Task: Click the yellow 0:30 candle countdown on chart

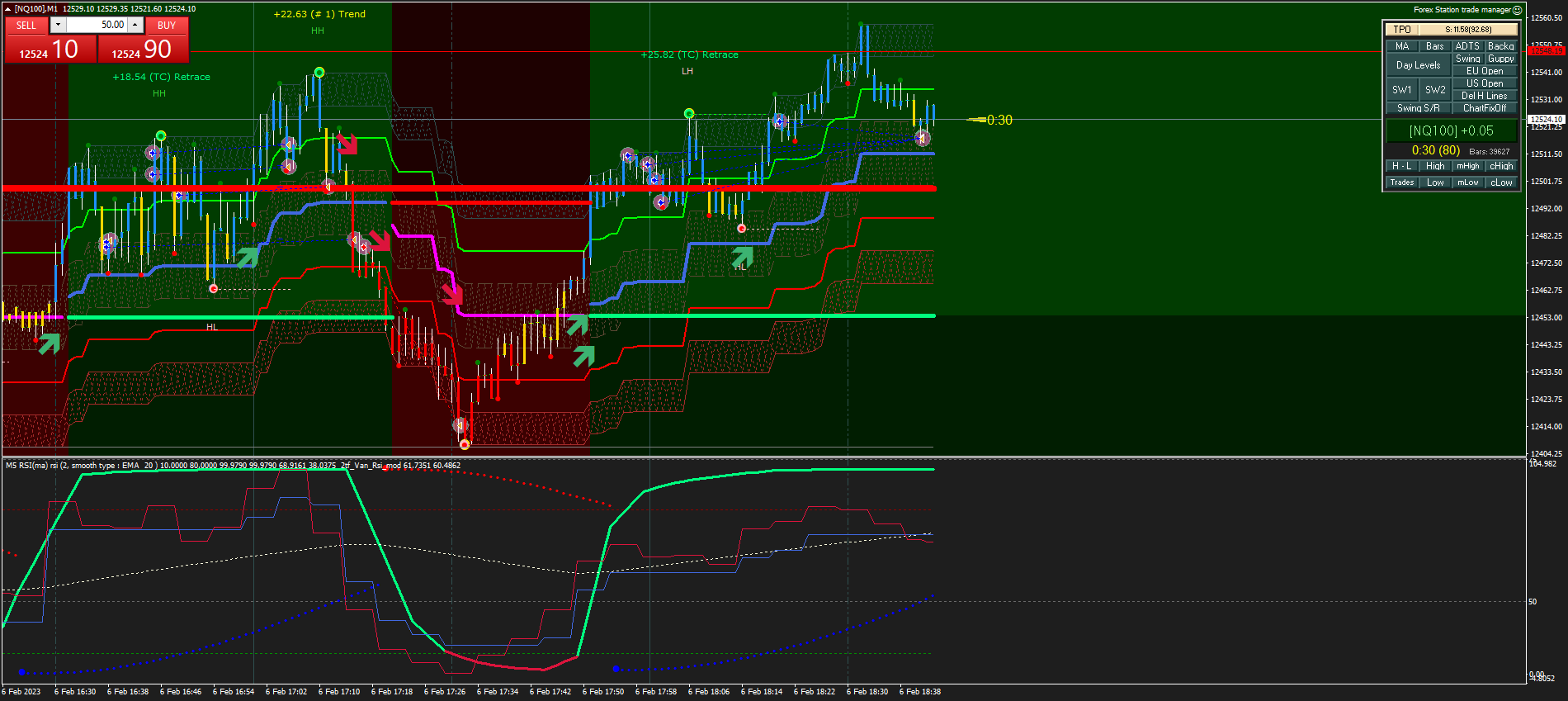Action: [x=999, y=120]
